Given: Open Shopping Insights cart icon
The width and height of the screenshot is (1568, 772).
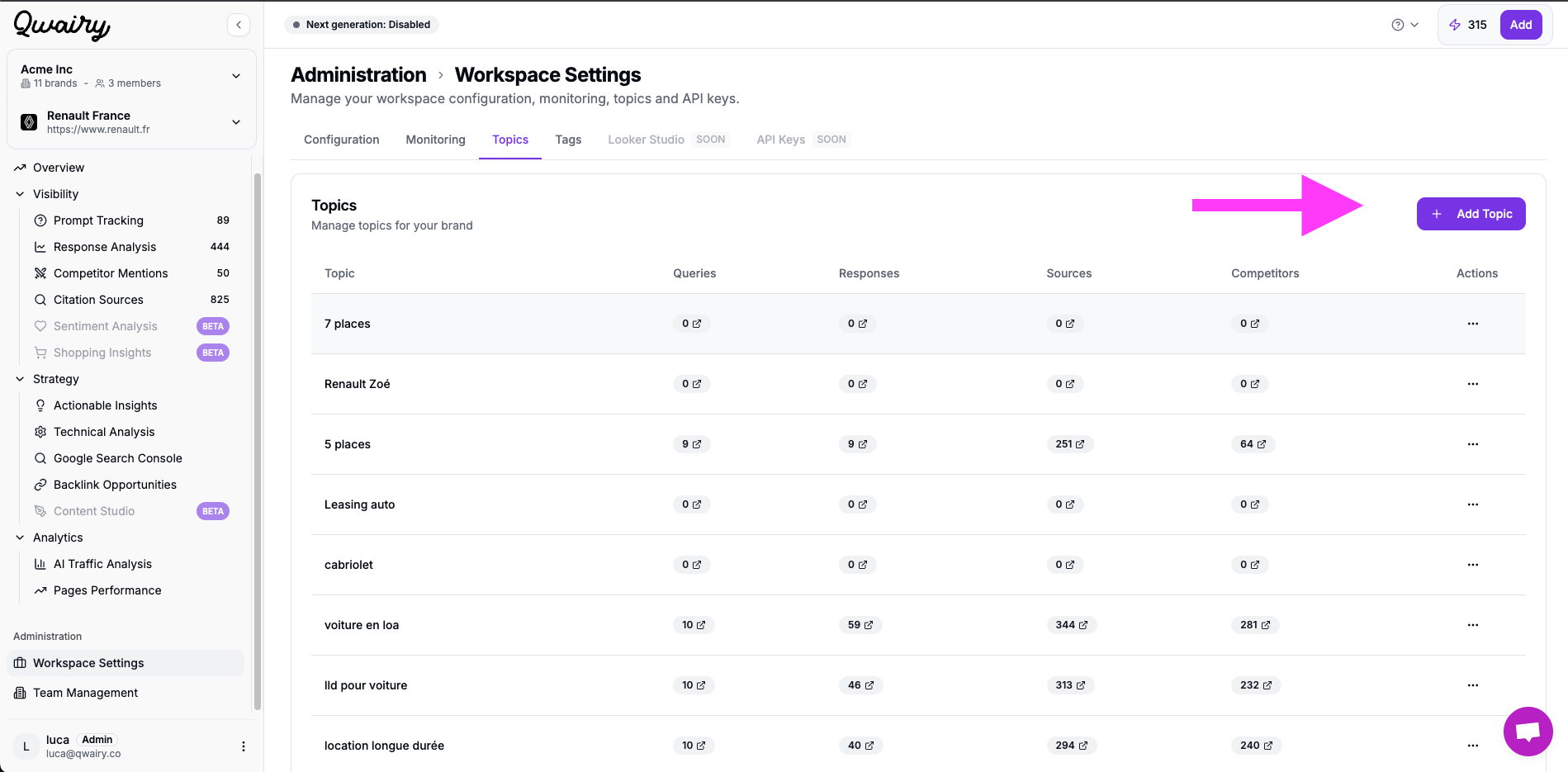Looking at the screenshot, I should [40, 353].
